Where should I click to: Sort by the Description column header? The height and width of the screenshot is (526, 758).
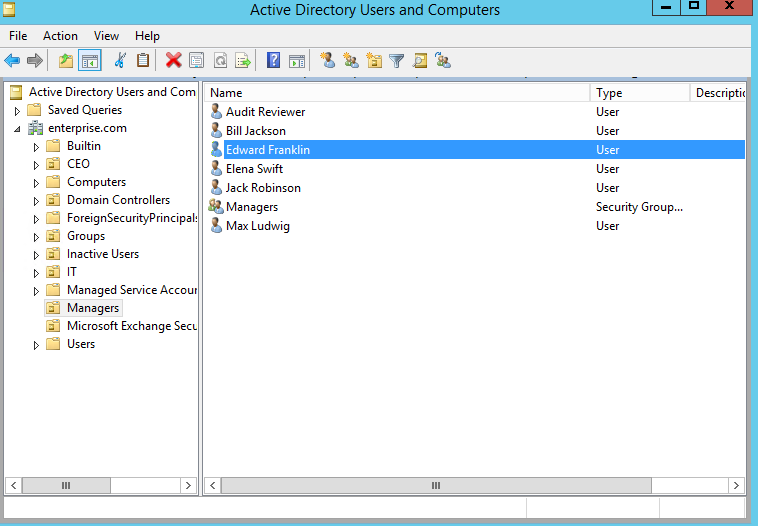[x=718, y=93]
